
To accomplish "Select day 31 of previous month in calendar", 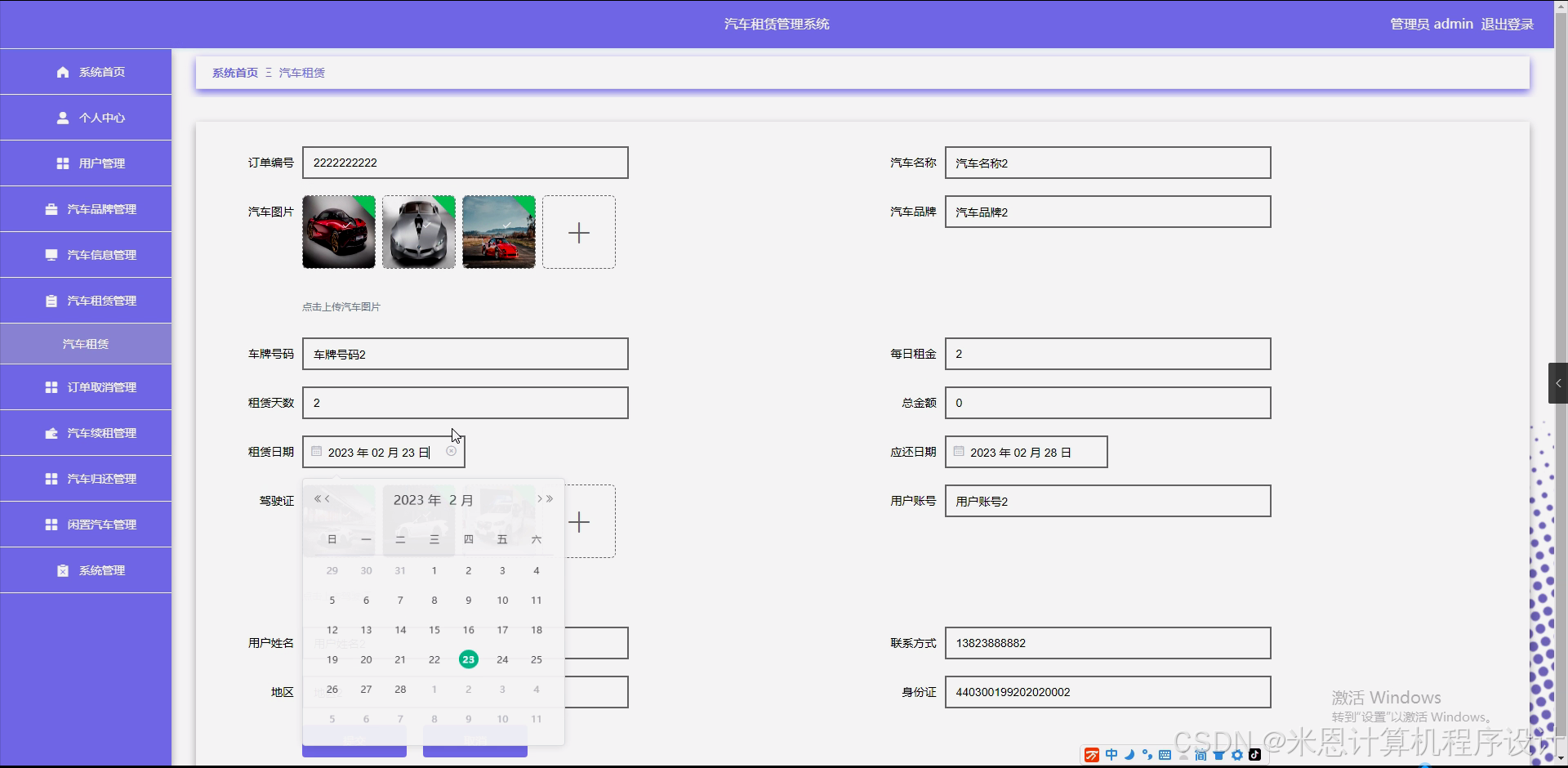I will point(400,570).
